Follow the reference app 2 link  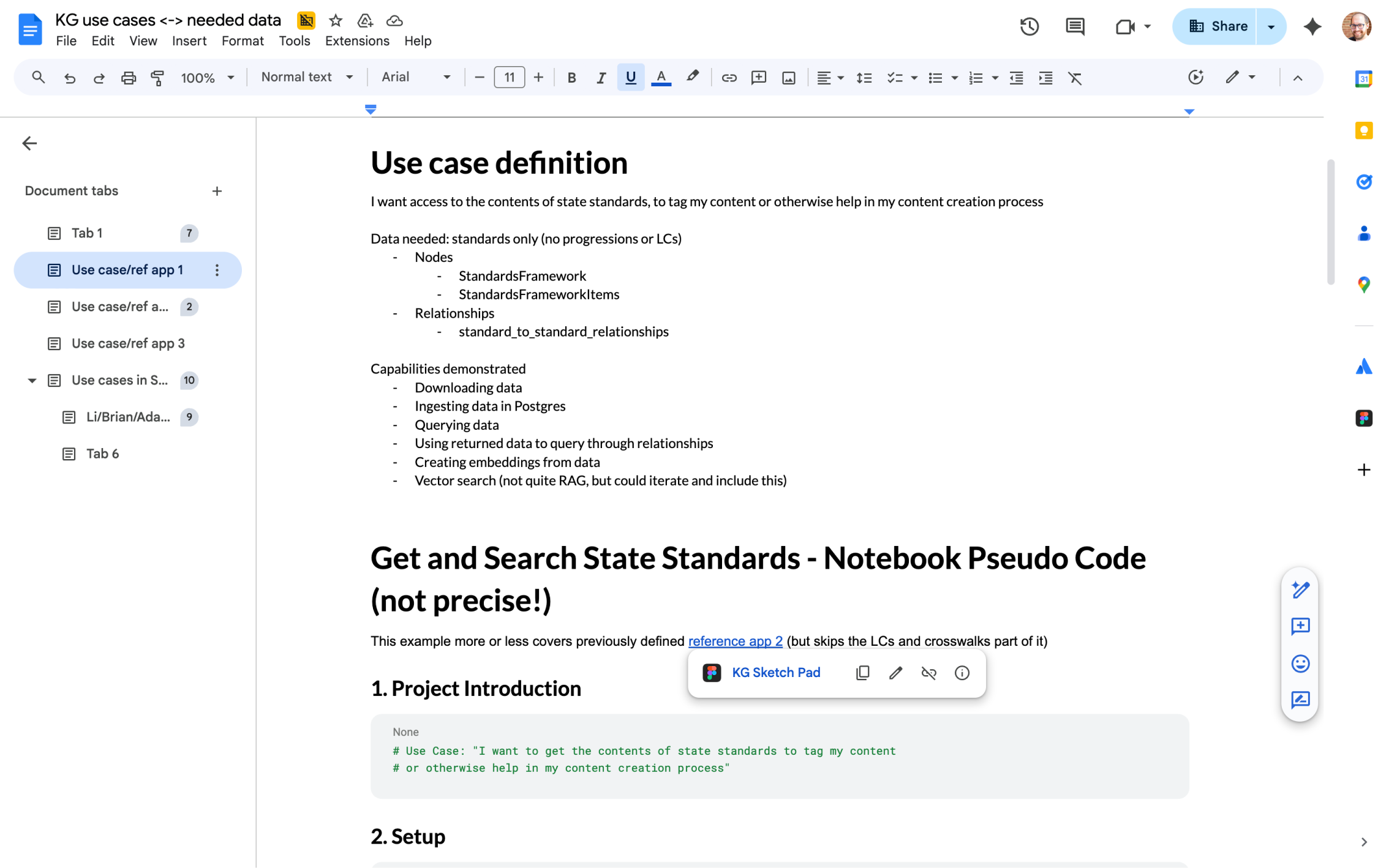[735, 641]
